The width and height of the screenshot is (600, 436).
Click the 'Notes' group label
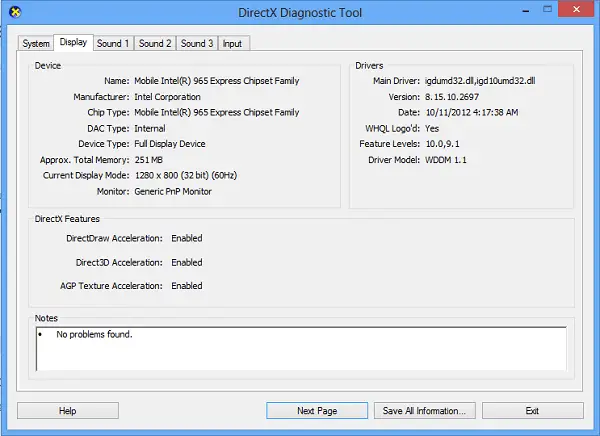[46, 318]
